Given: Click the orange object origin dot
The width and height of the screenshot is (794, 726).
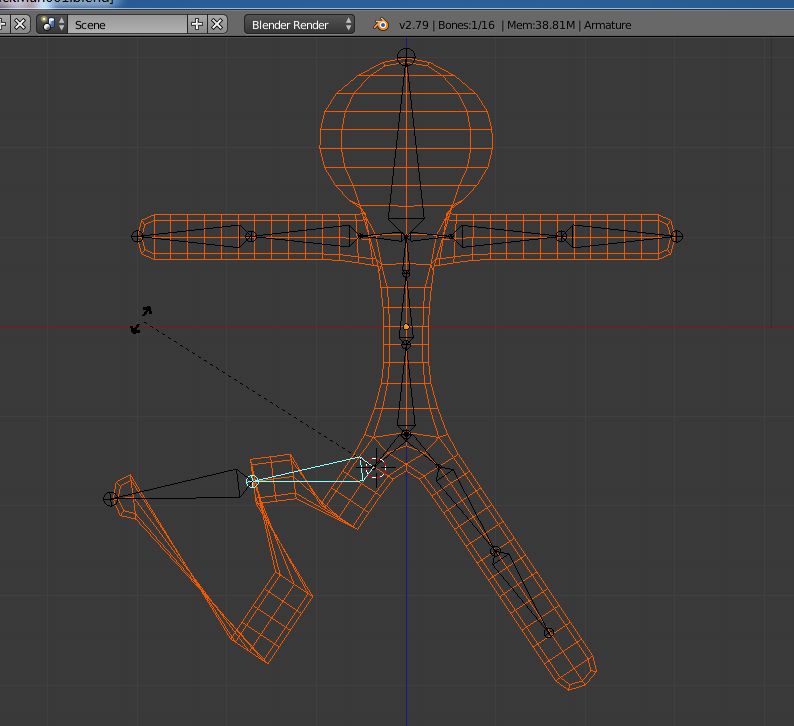Looking at the screenshot, I should (406, 327).
